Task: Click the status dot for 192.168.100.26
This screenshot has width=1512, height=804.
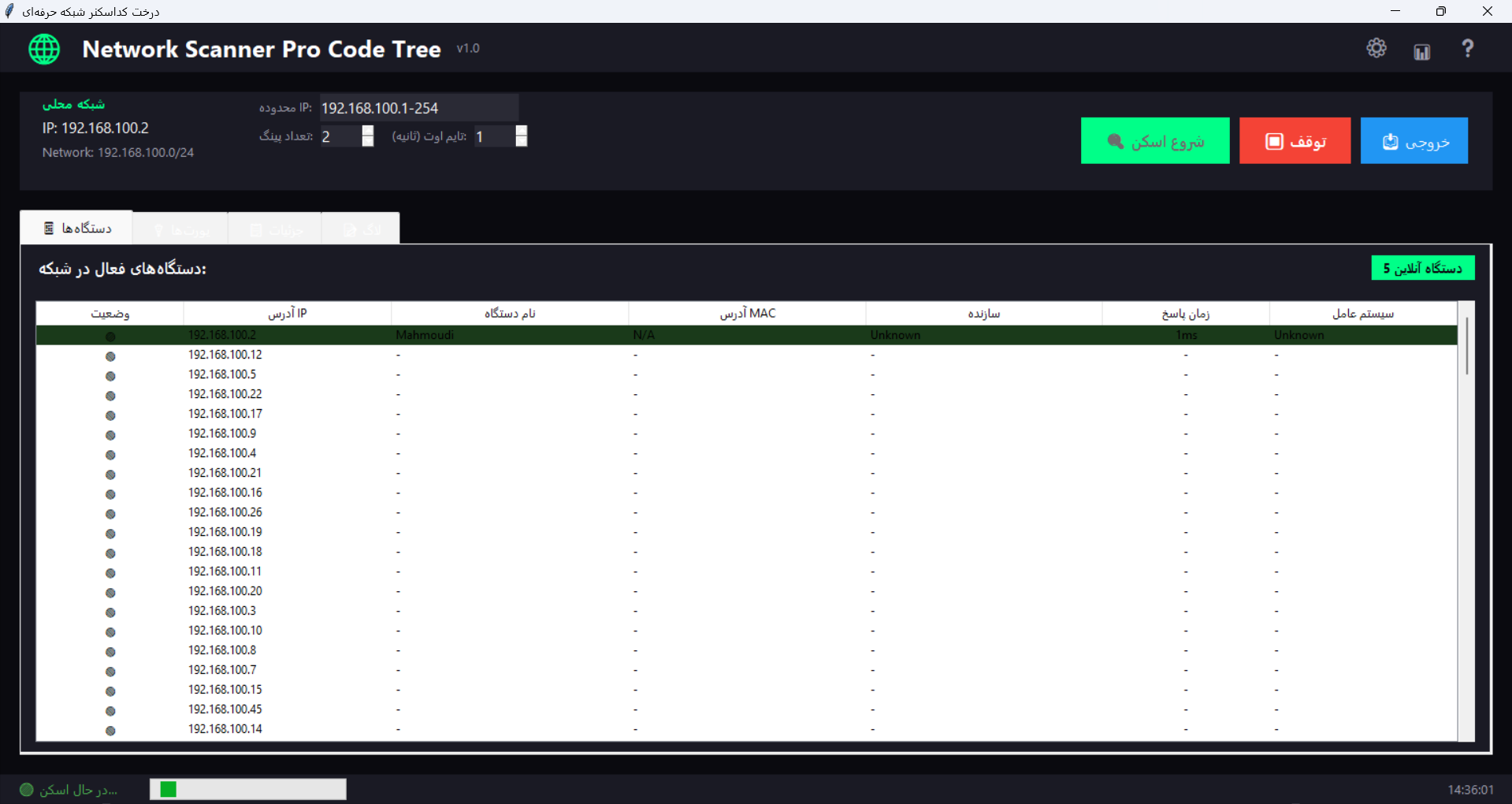Action: click(x=110, y=514)
